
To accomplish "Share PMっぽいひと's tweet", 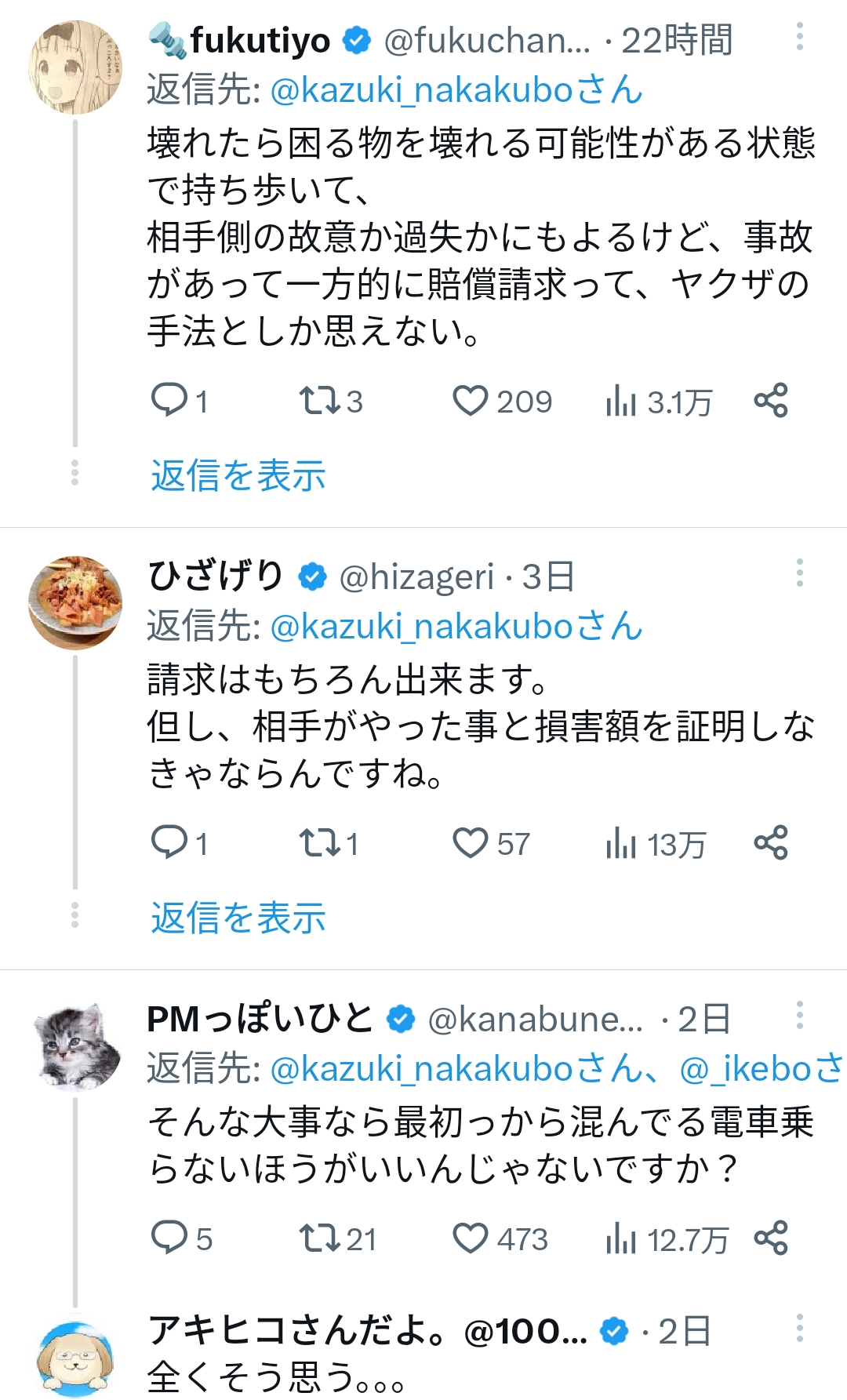I will pos(770,1238).
